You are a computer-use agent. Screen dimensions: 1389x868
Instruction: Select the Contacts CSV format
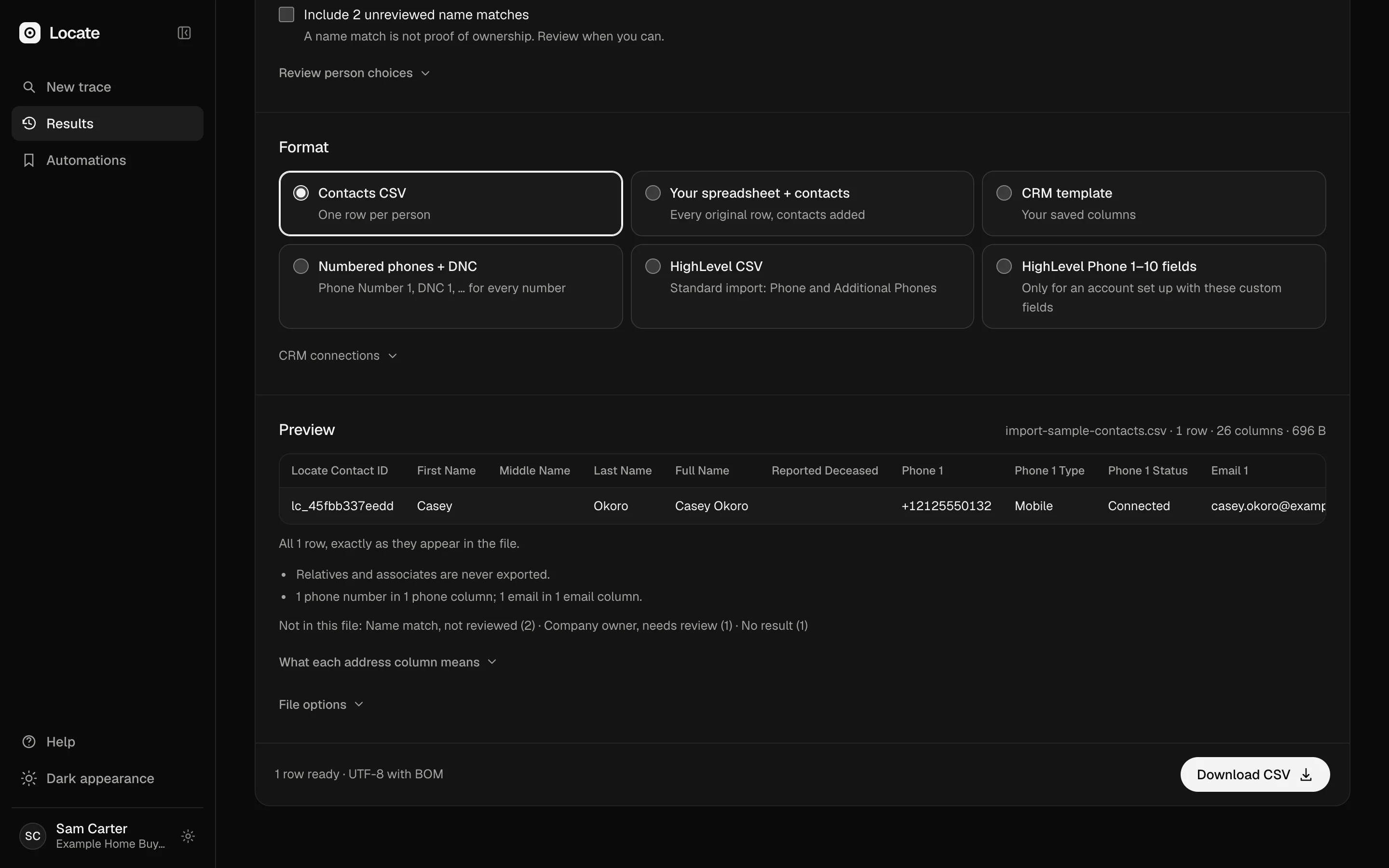click(450, 203)
